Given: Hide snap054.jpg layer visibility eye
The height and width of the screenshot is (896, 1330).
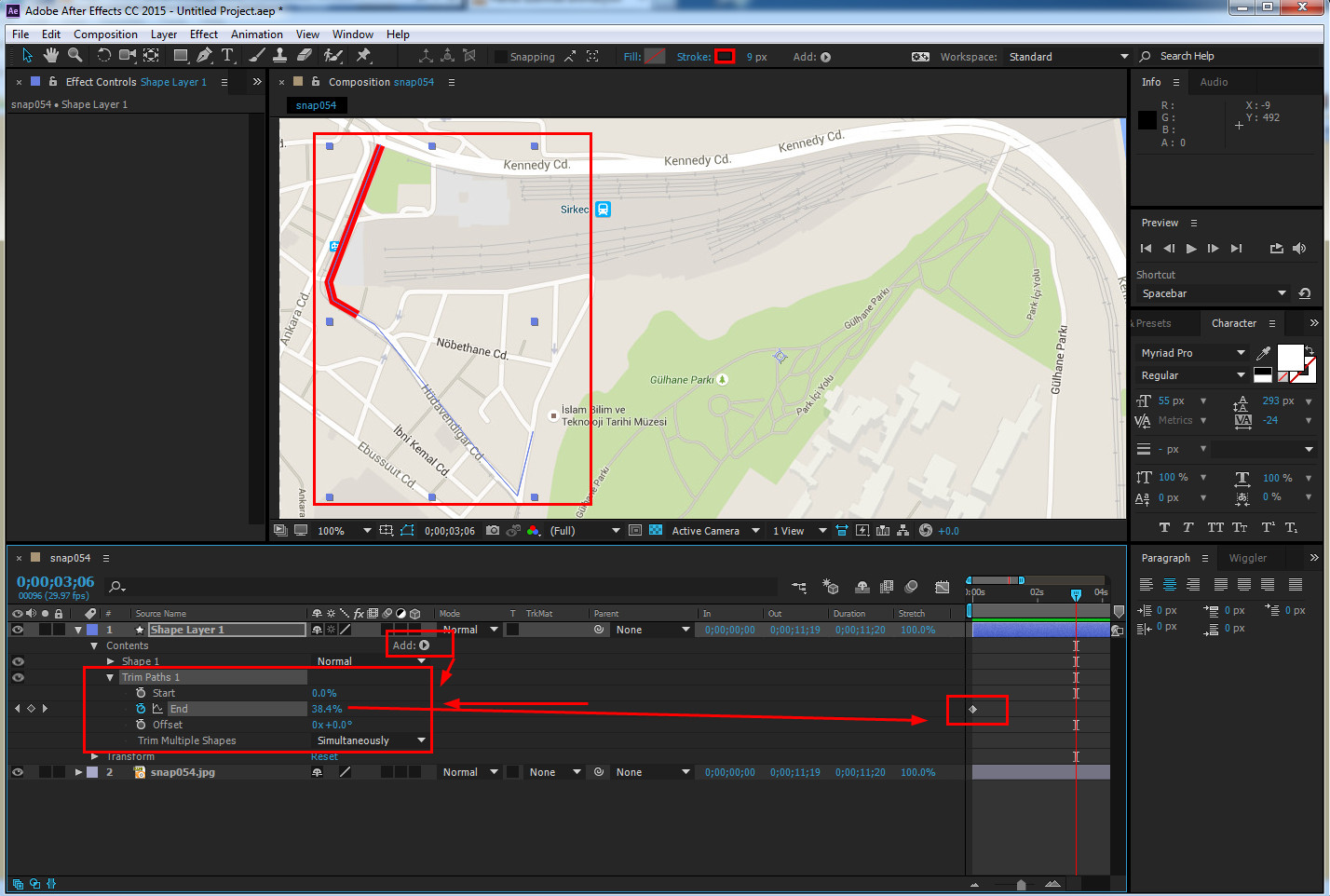Looking at the screenshot, I should 18,772.
